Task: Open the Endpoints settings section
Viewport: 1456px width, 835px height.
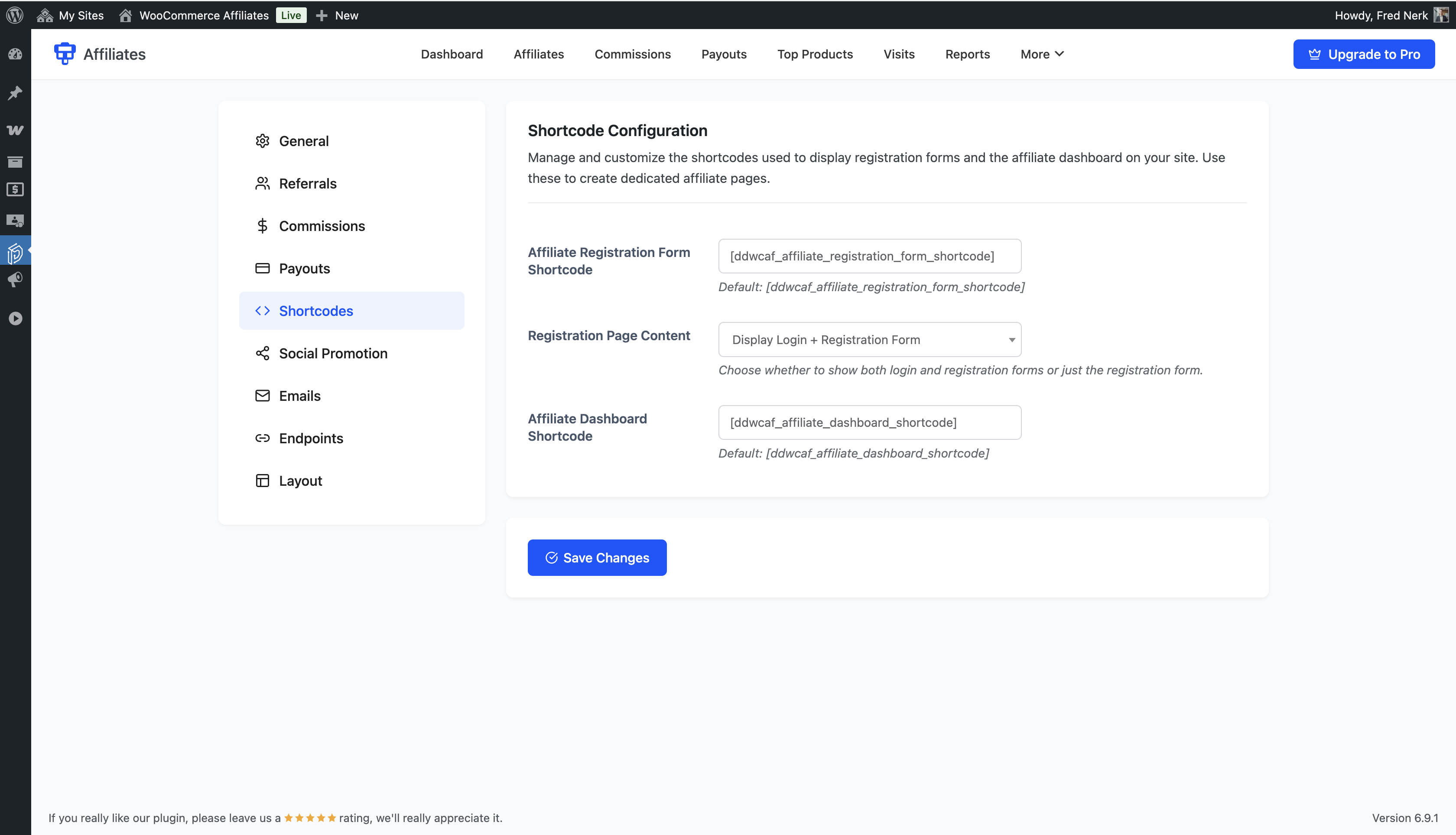Action: tap(311, 438)
